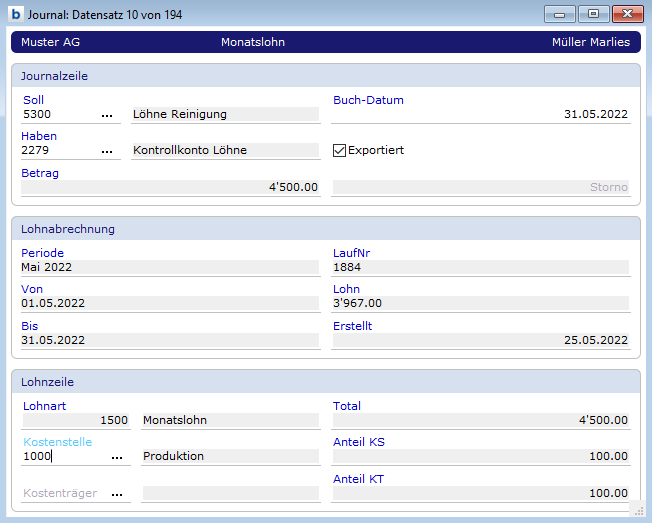The image size is (652, 523).
Task: Toggle the Exportiert checkbox
Action: coord(340,151)
